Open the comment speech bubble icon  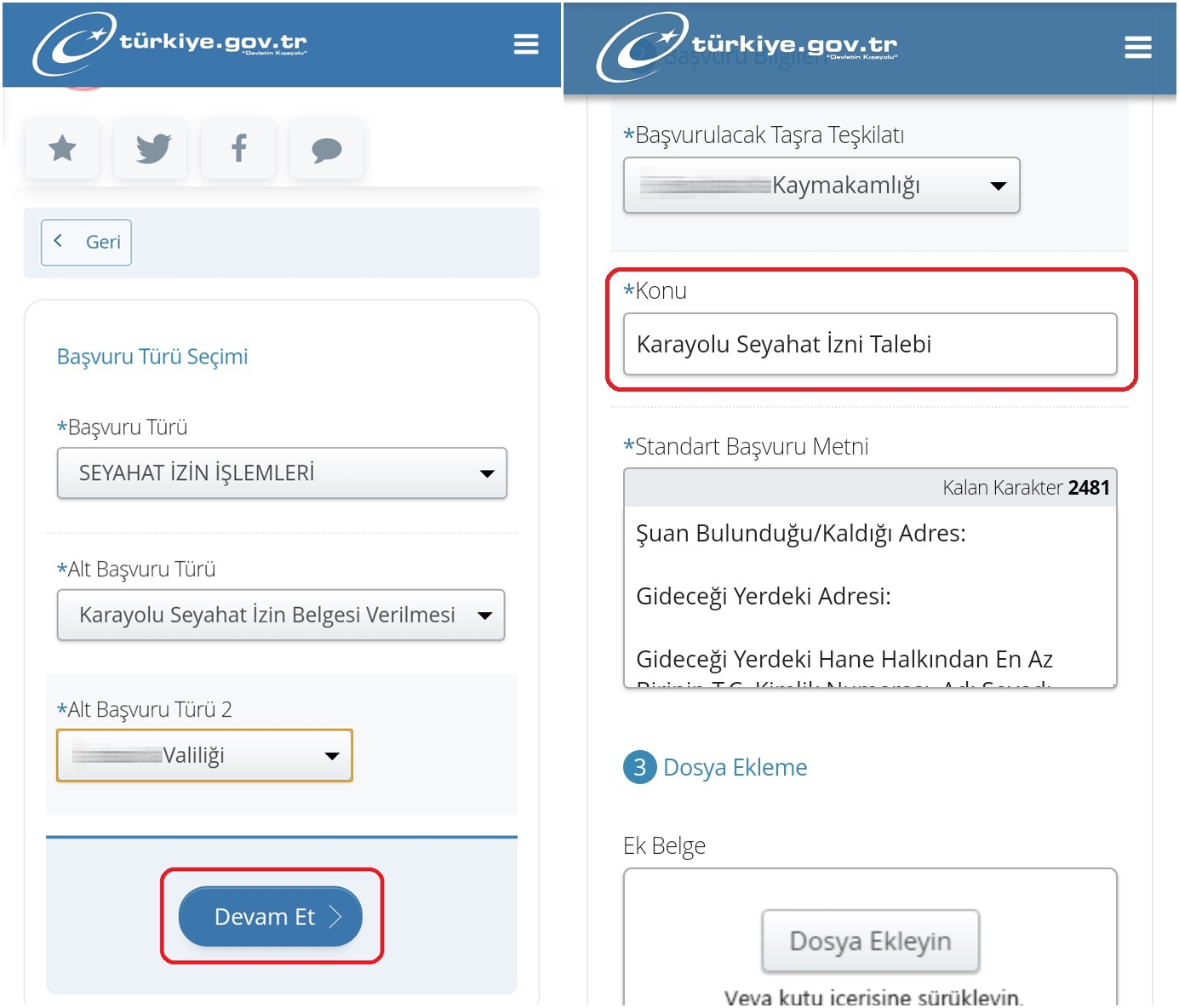pos(326,150)
